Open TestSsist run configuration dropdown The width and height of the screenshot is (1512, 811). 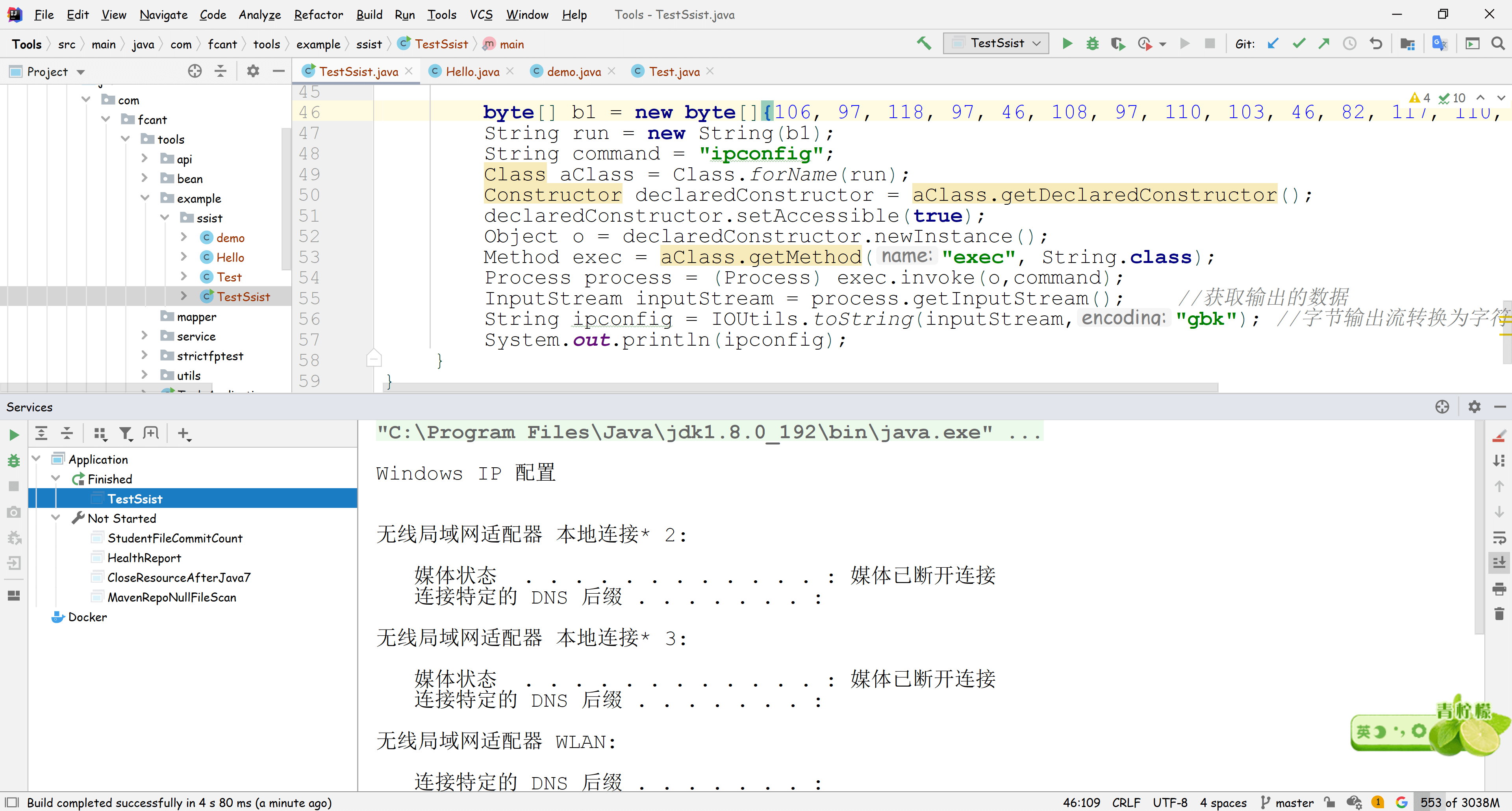tap(996, 43)
